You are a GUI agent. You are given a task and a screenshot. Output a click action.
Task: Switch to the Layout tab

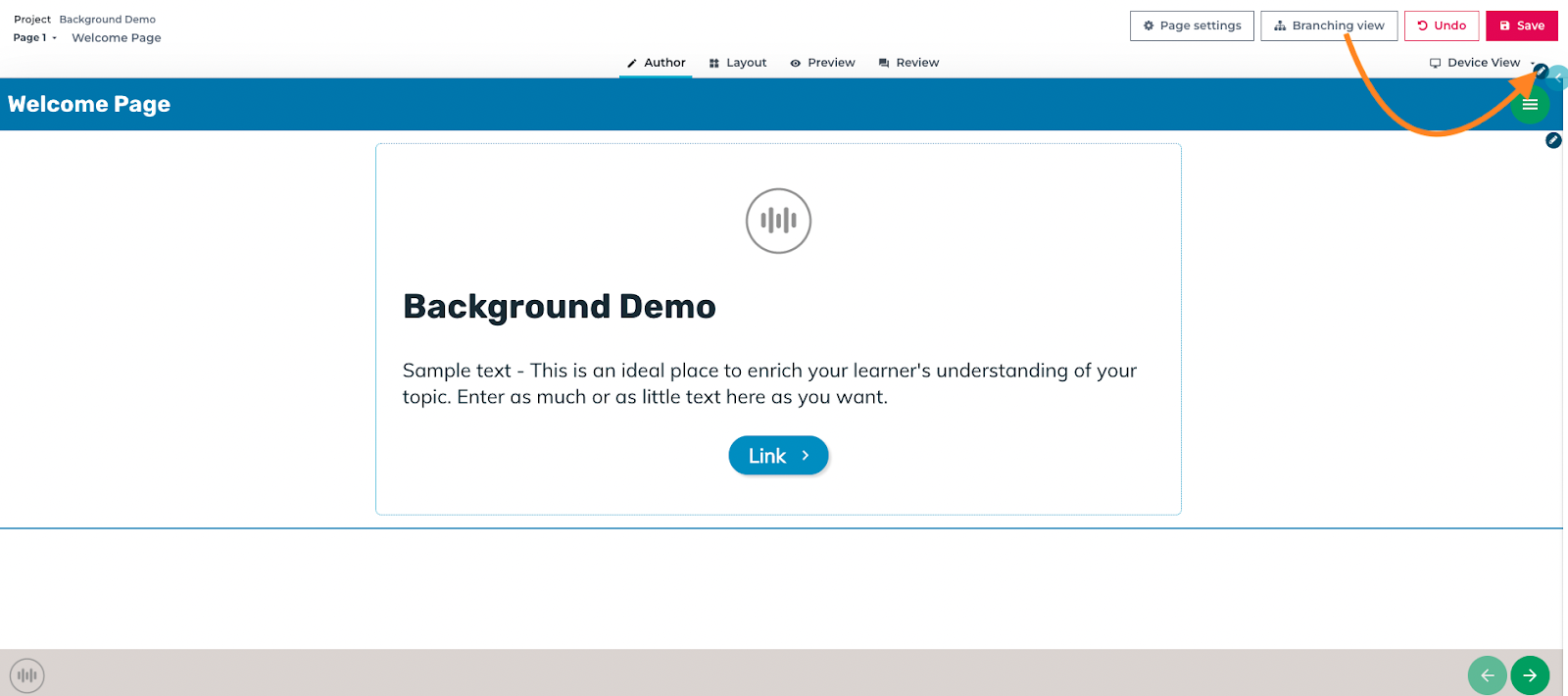click(738, 63)
